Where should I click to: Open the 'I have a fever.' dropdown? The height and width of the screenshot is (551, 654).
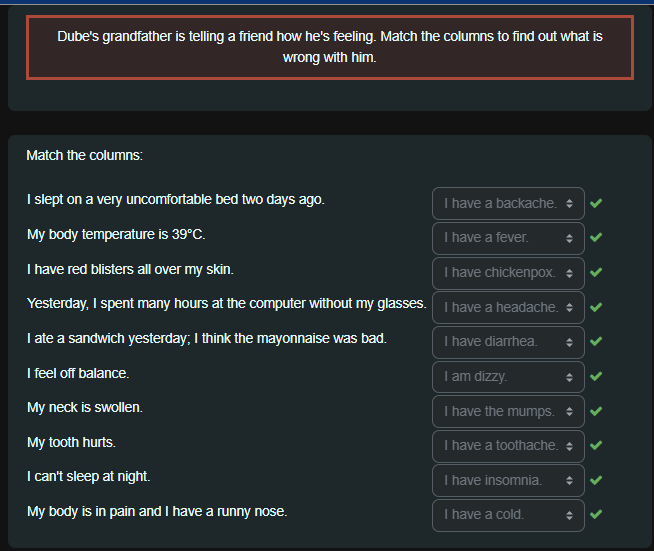point(508,238)
